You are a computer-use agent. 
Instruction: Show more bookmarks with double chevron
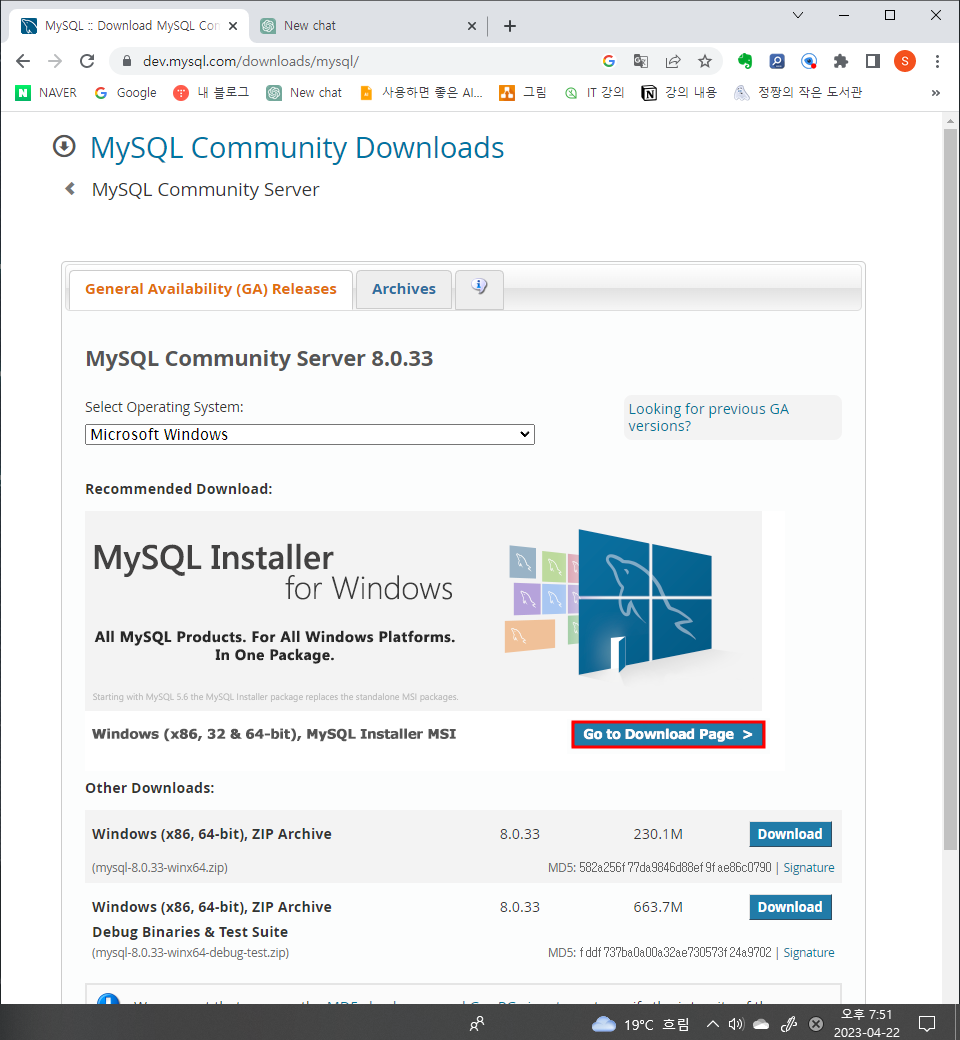[935, 93]
